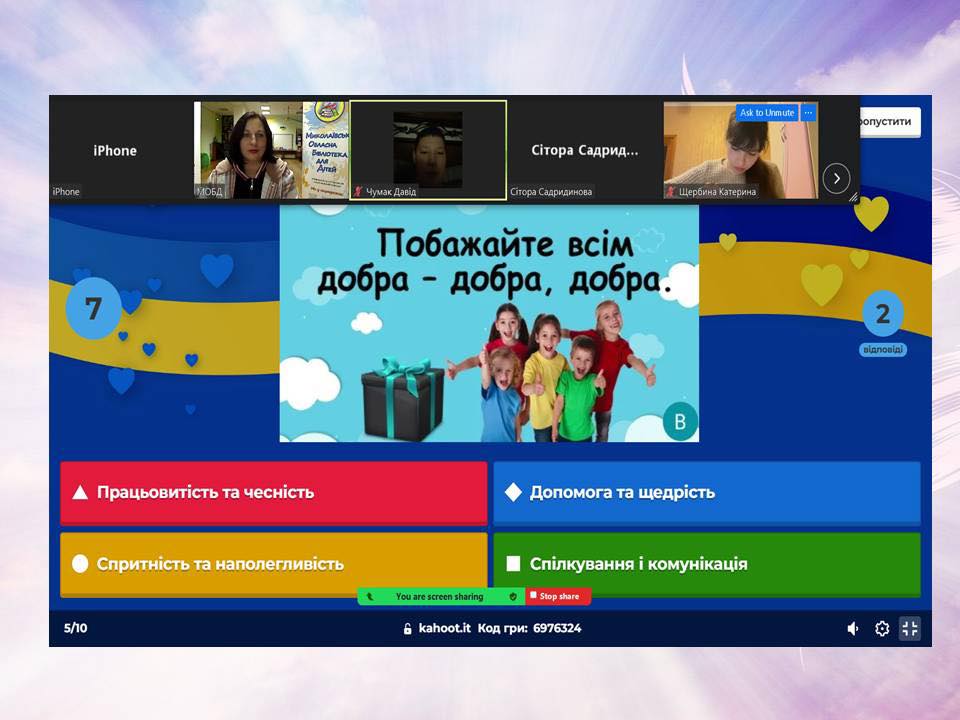The width and height of the screenshot is (960, 720).
Task: Show next participants with the arrow
Action: point(836,179)
